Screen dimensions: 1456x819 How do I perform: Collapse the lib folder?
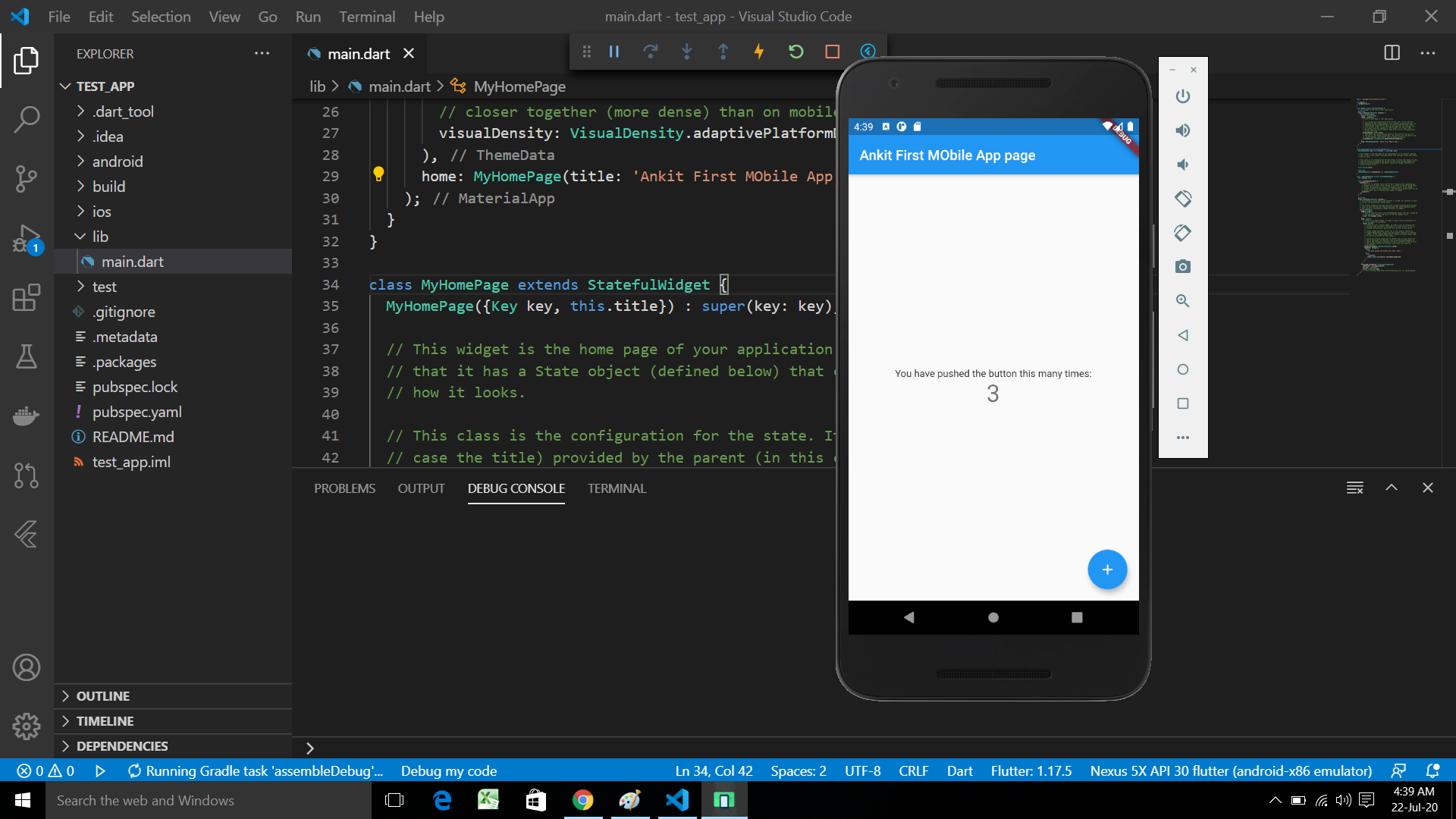point(173,237)
